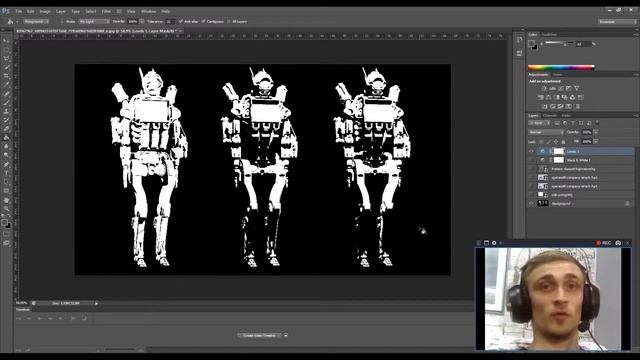Select the Crop tool
The height and width of the screenshot is (360, 640).
tap(6, 76)
